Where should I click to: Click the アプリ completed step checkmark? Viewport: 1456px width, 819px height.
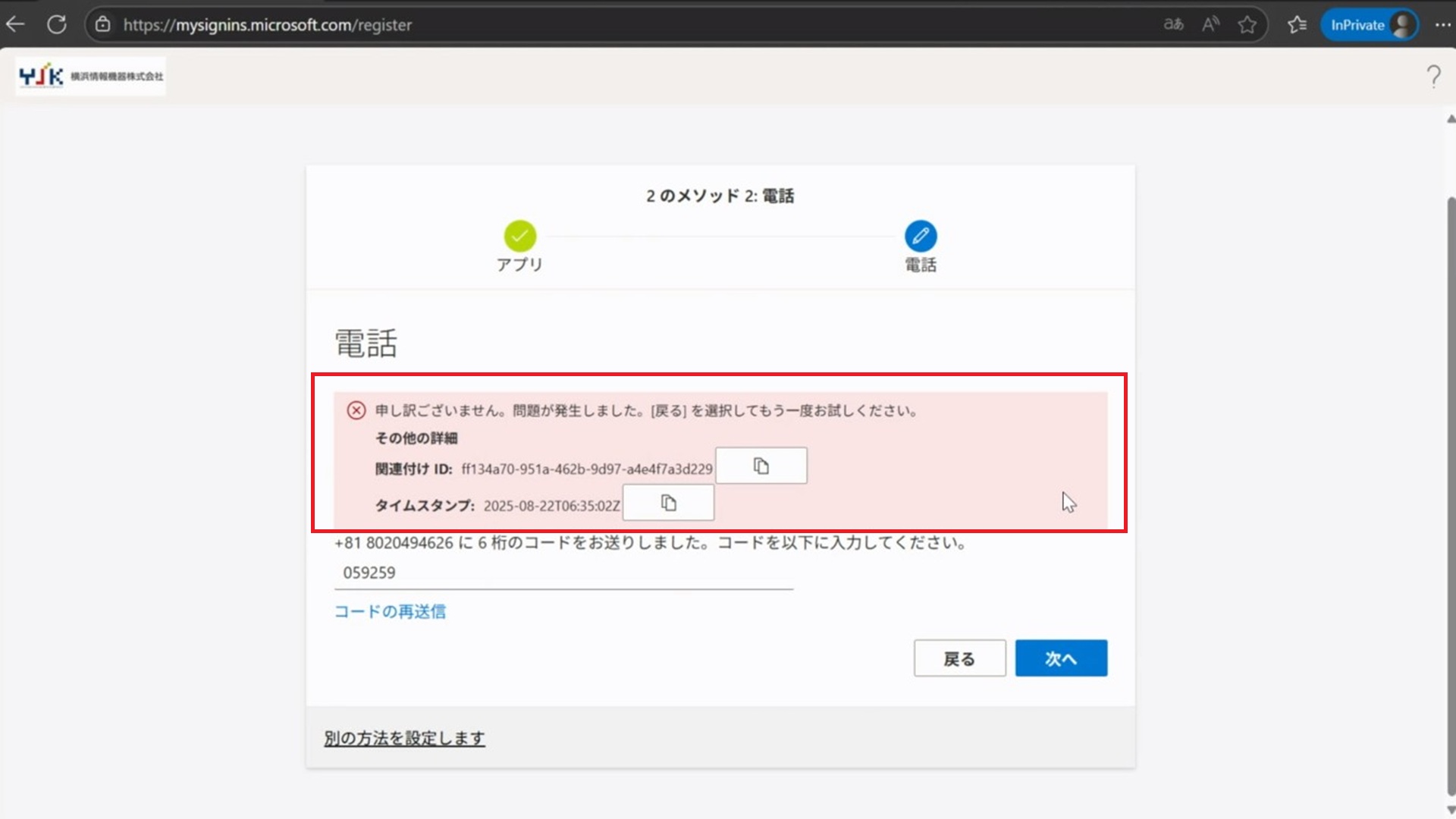[519, 236]
